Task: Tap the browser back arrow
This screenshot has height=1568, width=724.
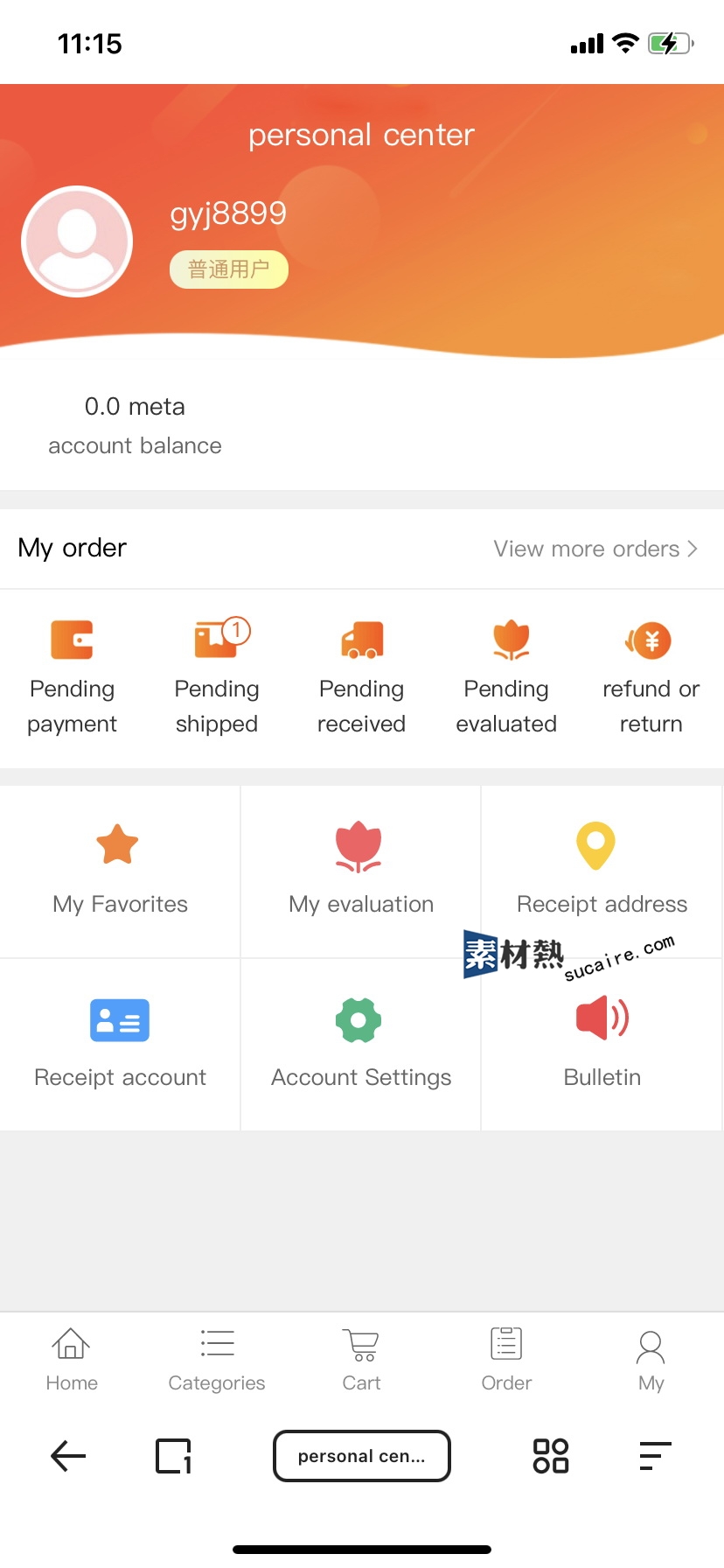Action: 68,1456
